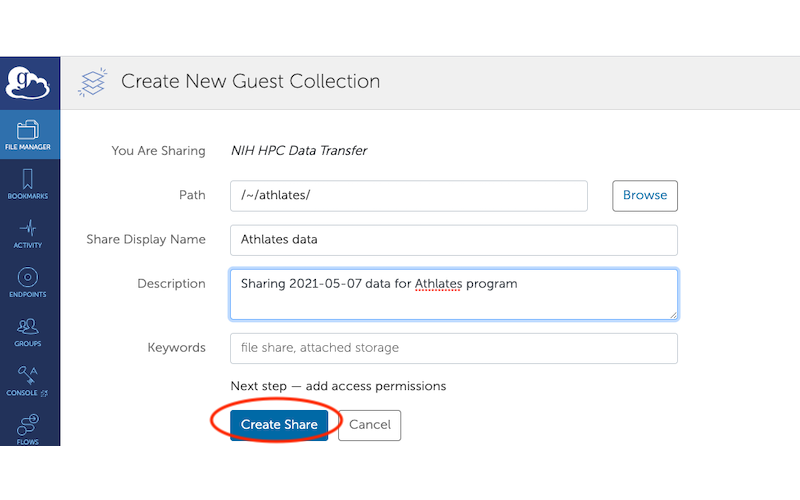Screen dimensions: 800x500
Task: Cancel the guest collection creation
Action: pos(369,425)
